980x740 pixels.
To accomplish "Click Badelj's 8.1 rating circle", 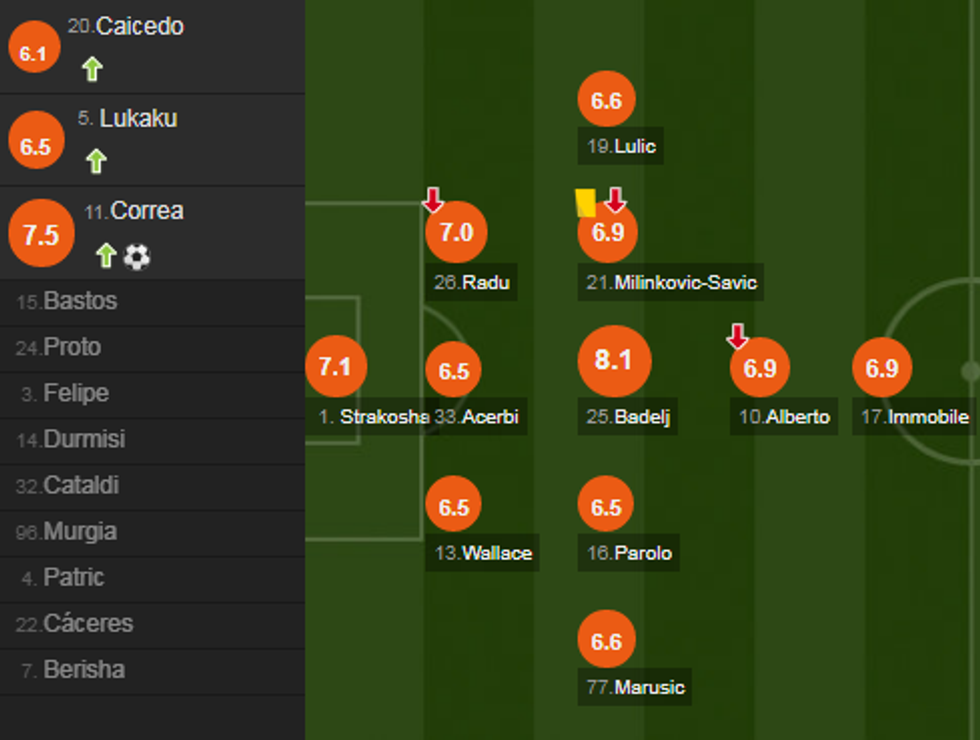I will pos(614,361).
